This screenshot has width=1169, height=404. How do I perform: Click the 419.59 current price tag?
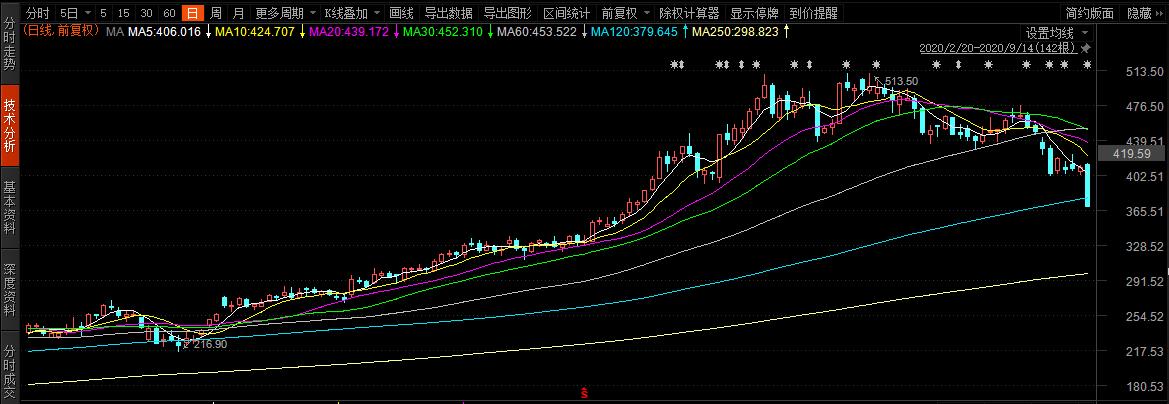pyautogui.click(x=1132, y=154)
